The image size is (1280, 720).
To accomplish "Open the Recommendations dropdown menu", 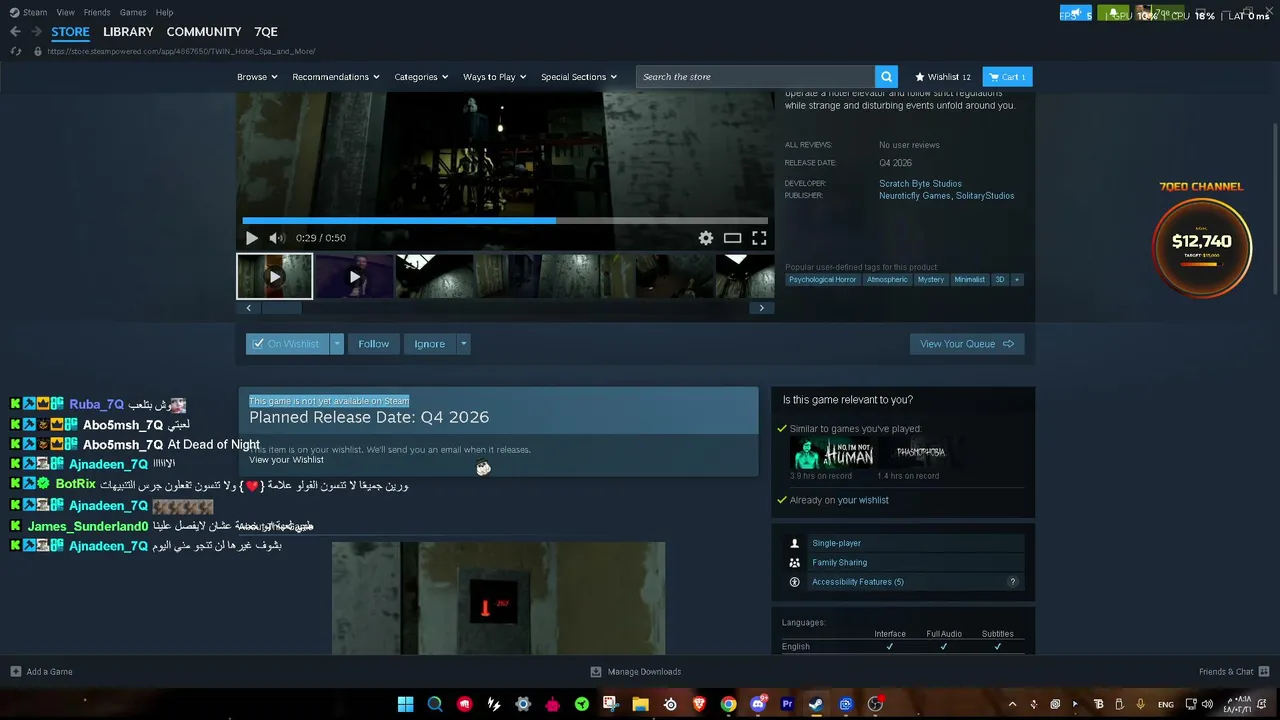I will point(336,77).
